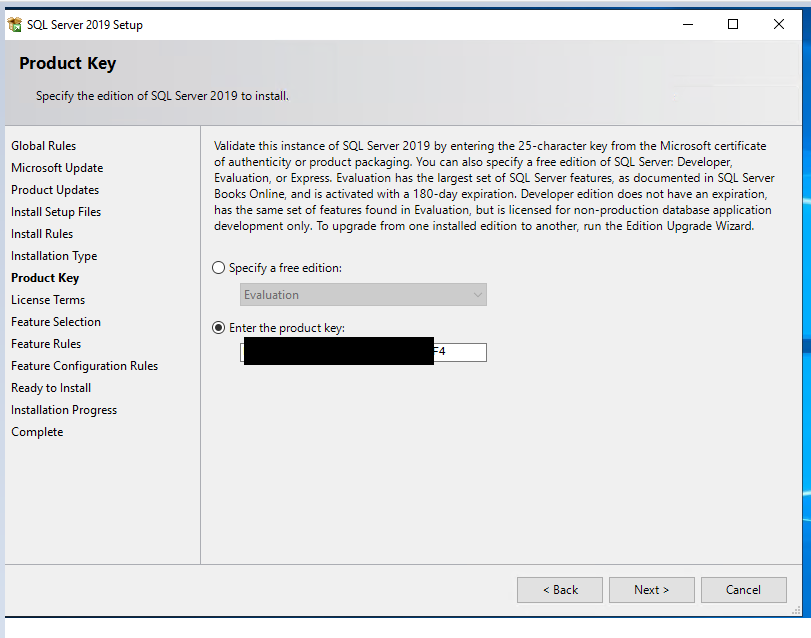Image resolution: width=811 pixels, height=638 pixels.
Task: Click 'Installation Progress' step
Action: tap(64, 410)
